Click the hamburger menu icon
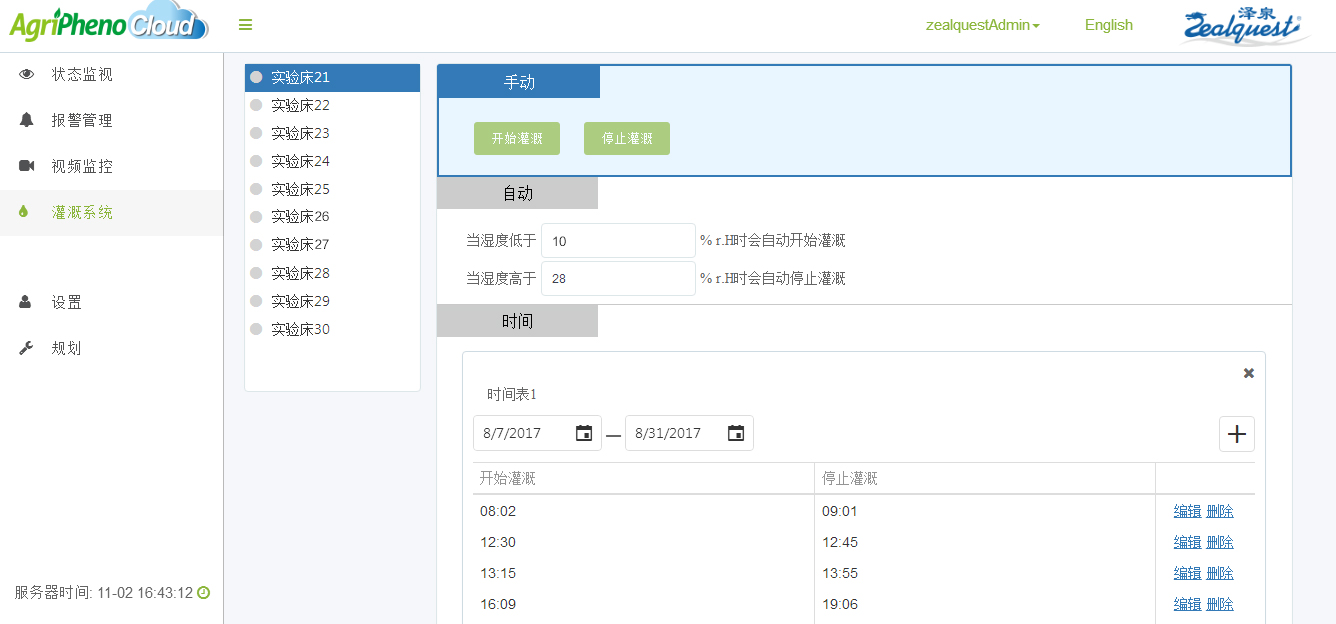 (x=245, y=25)
